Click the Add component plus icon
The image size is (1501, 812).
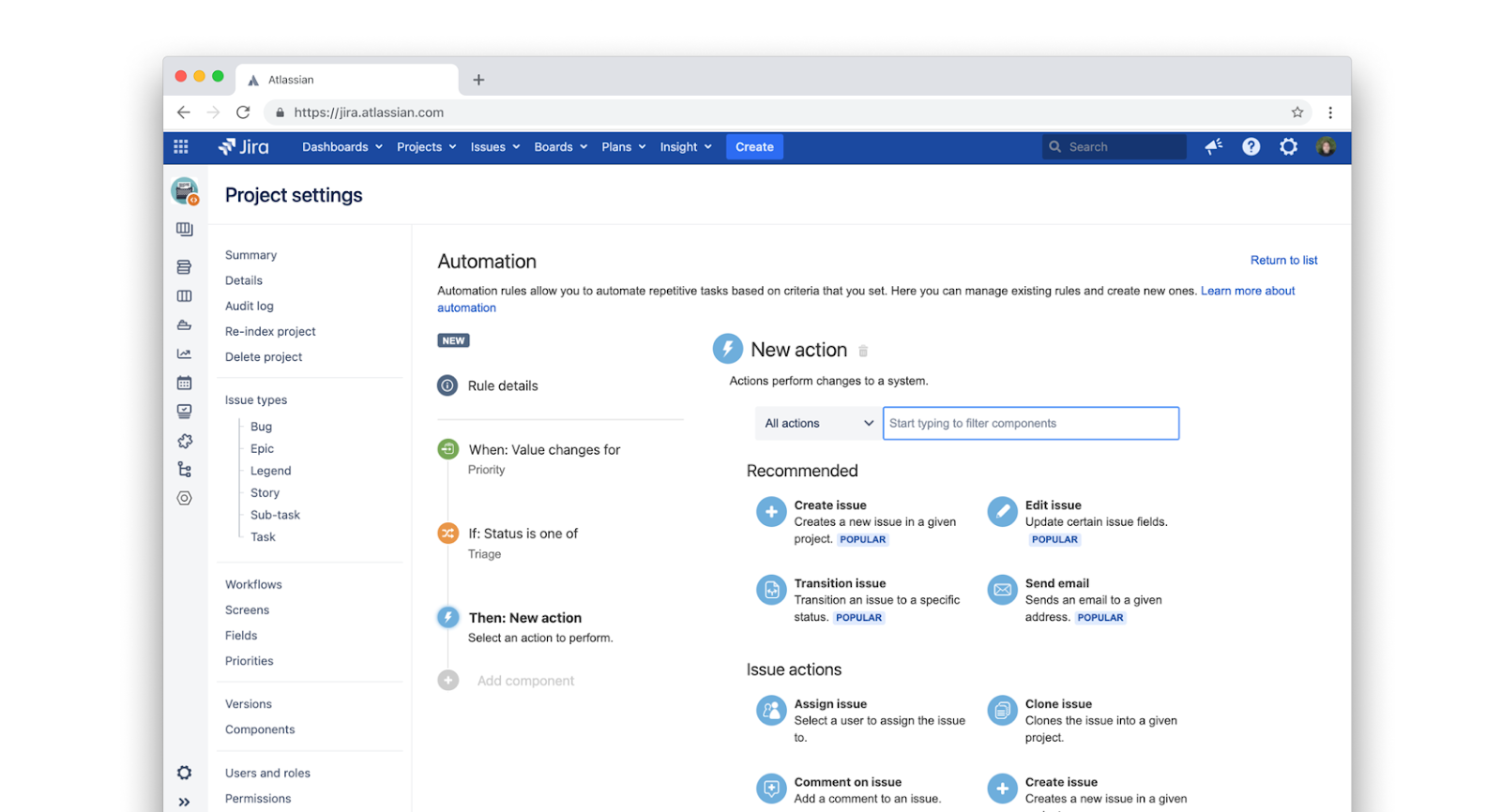coord(448,681)
